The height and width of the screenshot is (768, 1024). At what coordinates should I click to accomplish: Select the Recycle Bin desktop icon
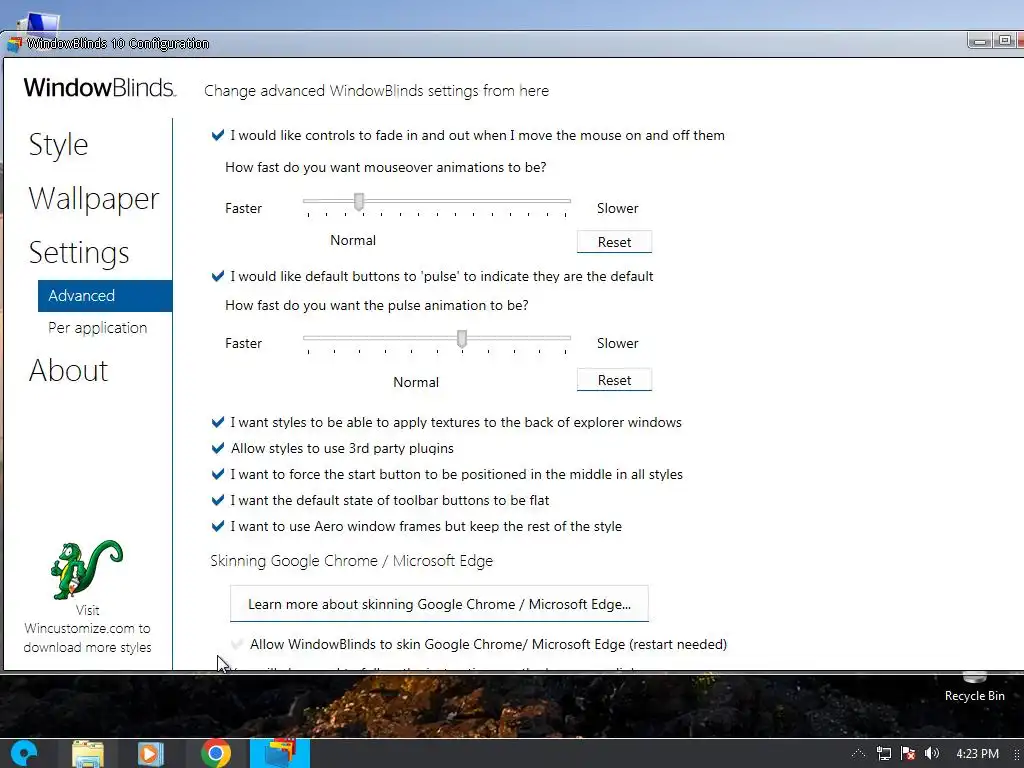[974, 690]
